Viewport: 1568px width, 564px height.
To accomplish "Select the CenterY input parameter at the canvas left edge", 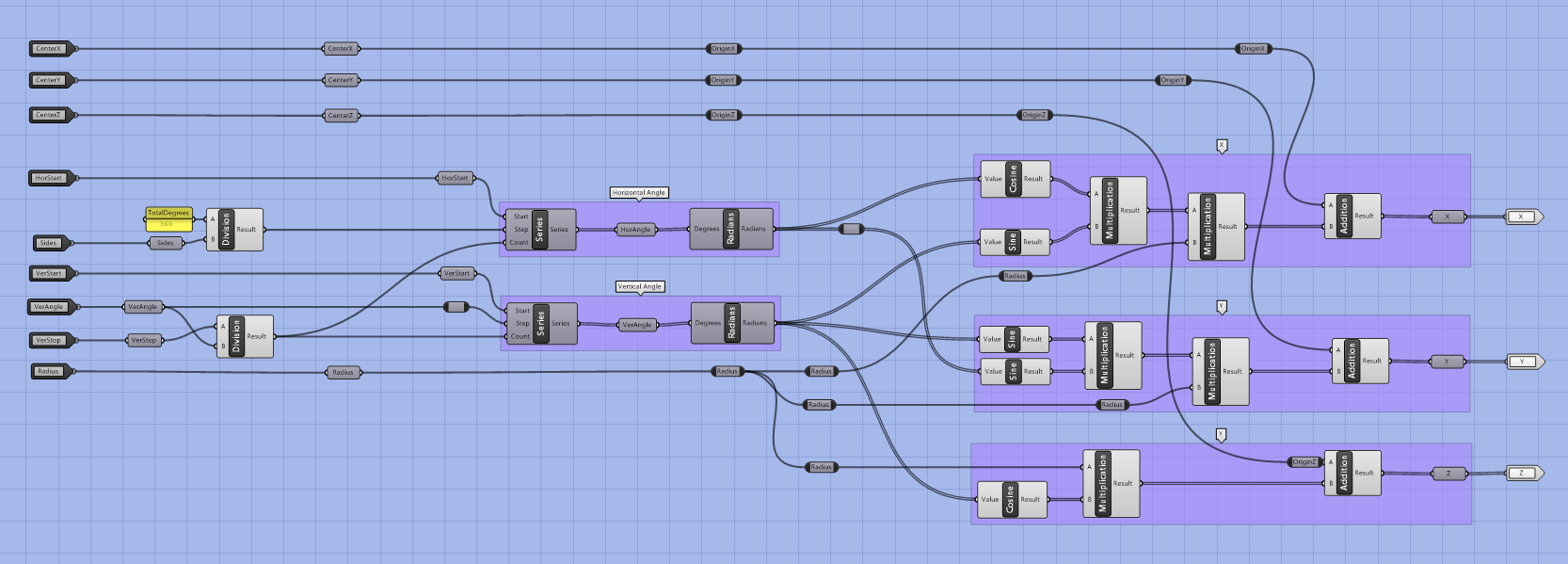I will point(51,80).
